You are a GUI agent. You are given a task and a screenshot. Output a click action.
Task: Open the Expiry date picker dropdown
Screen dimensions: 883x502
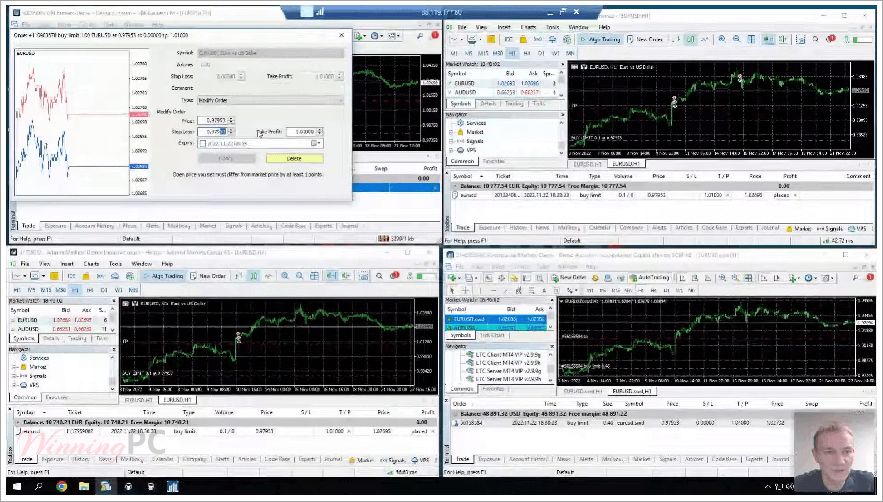point(317,144)
